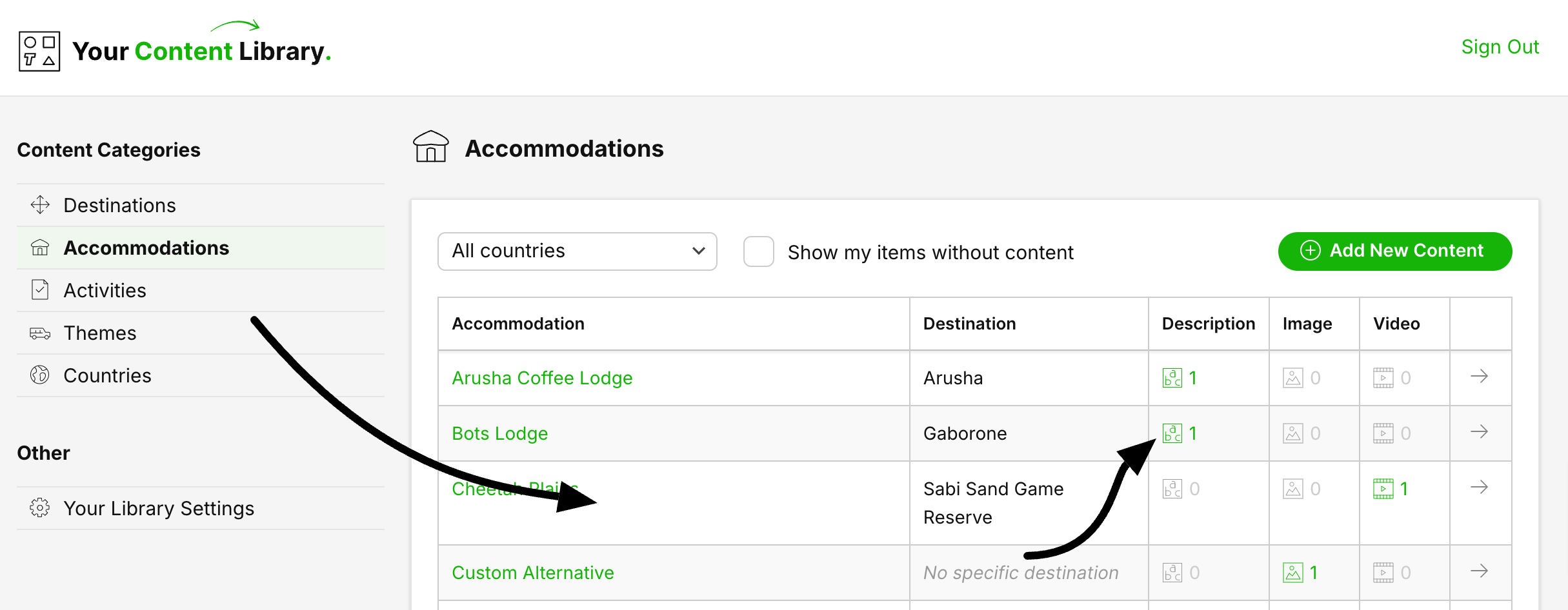
Task: Open Bots Lodge accommodation
Action: [x=499, y=434]
